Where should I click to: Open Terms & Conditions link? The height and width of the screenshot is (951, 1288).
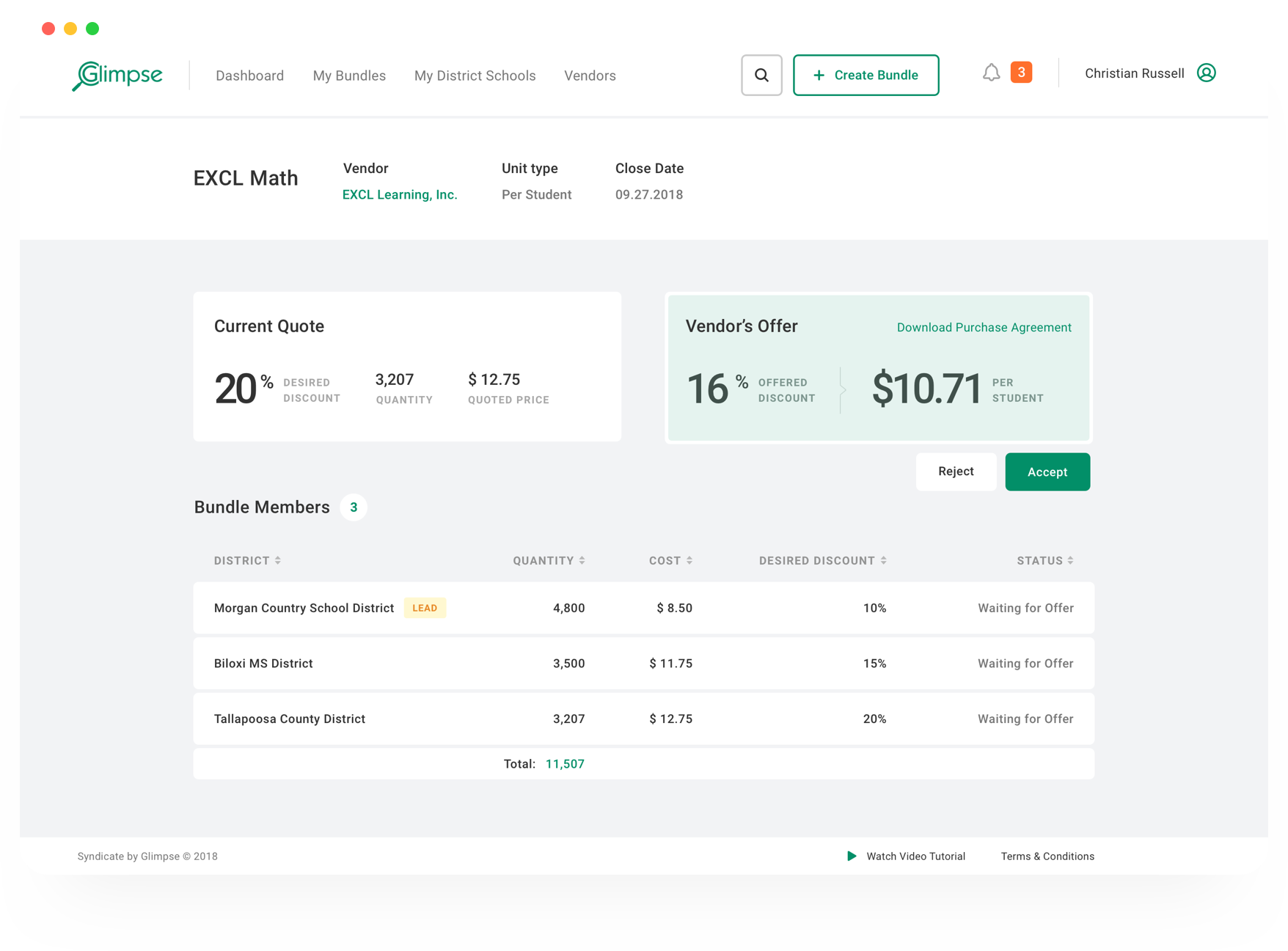point(1047,856)
